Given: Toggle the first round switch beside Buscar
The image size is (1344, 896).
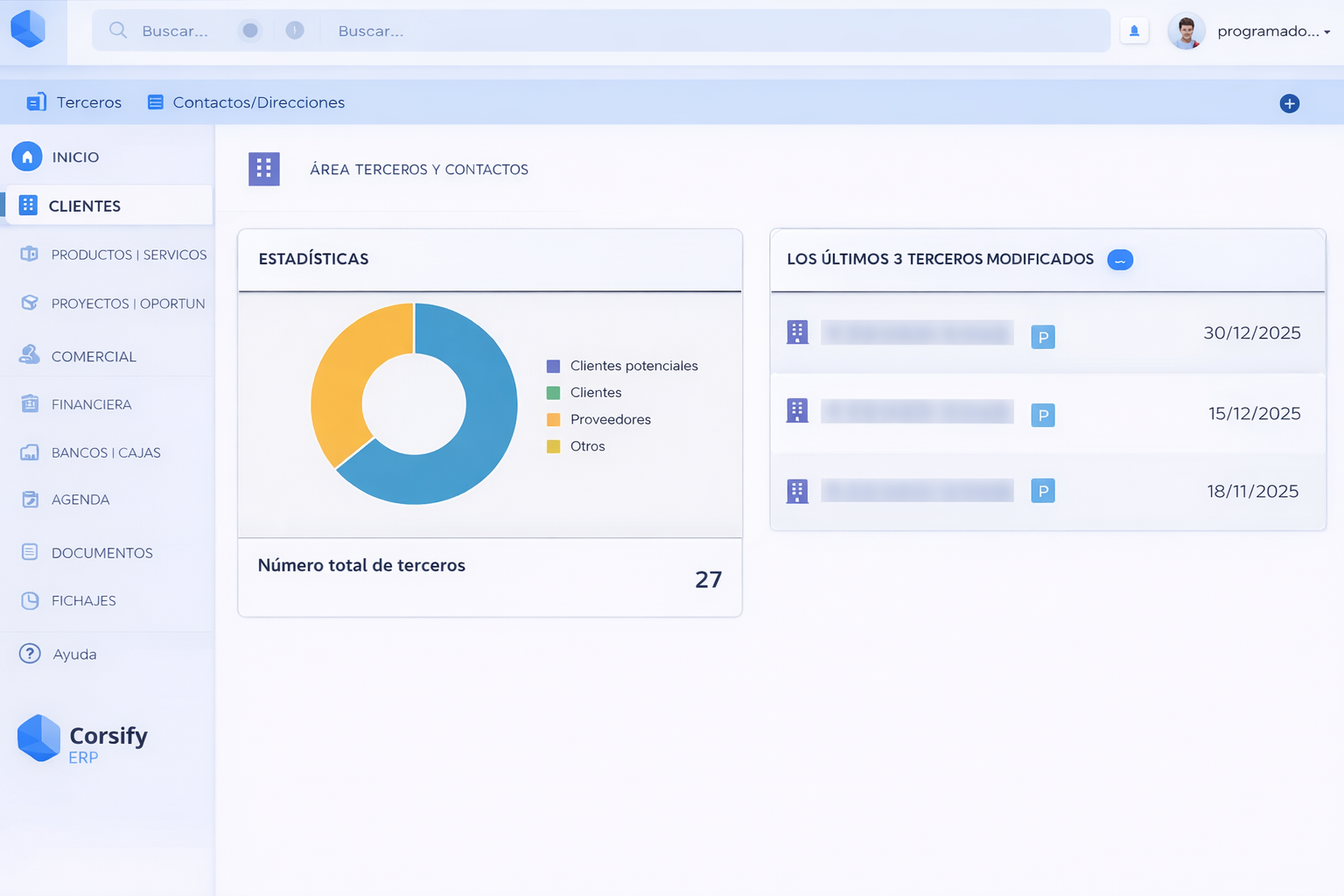Looking at the screenshot, I should pyautogui.click(x=249, y=30).
